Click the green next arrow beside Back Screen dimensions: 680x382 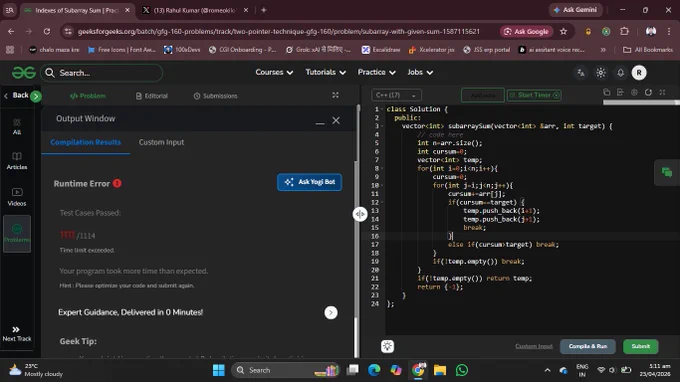[36, 96]
